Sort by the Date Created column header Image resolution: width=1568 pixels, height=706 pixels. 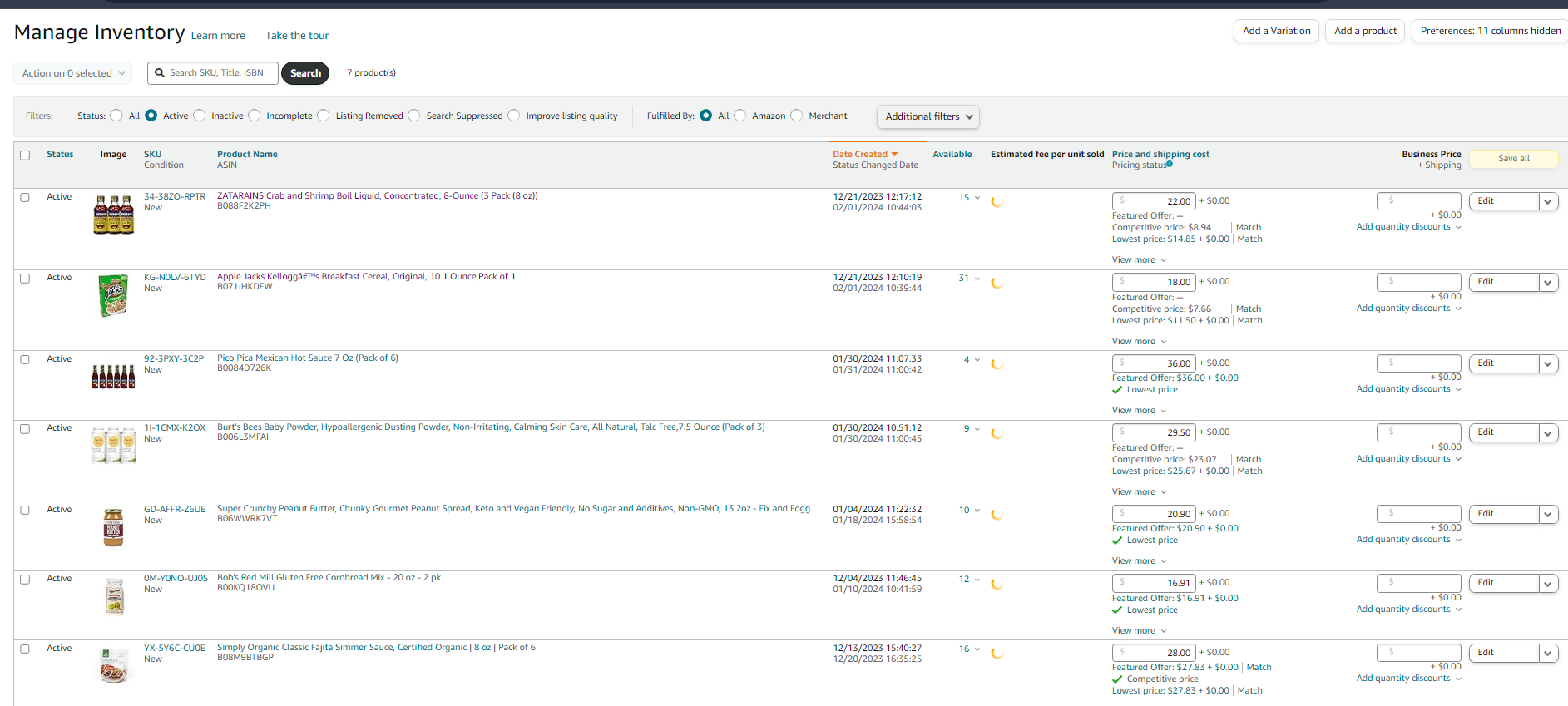860,155
